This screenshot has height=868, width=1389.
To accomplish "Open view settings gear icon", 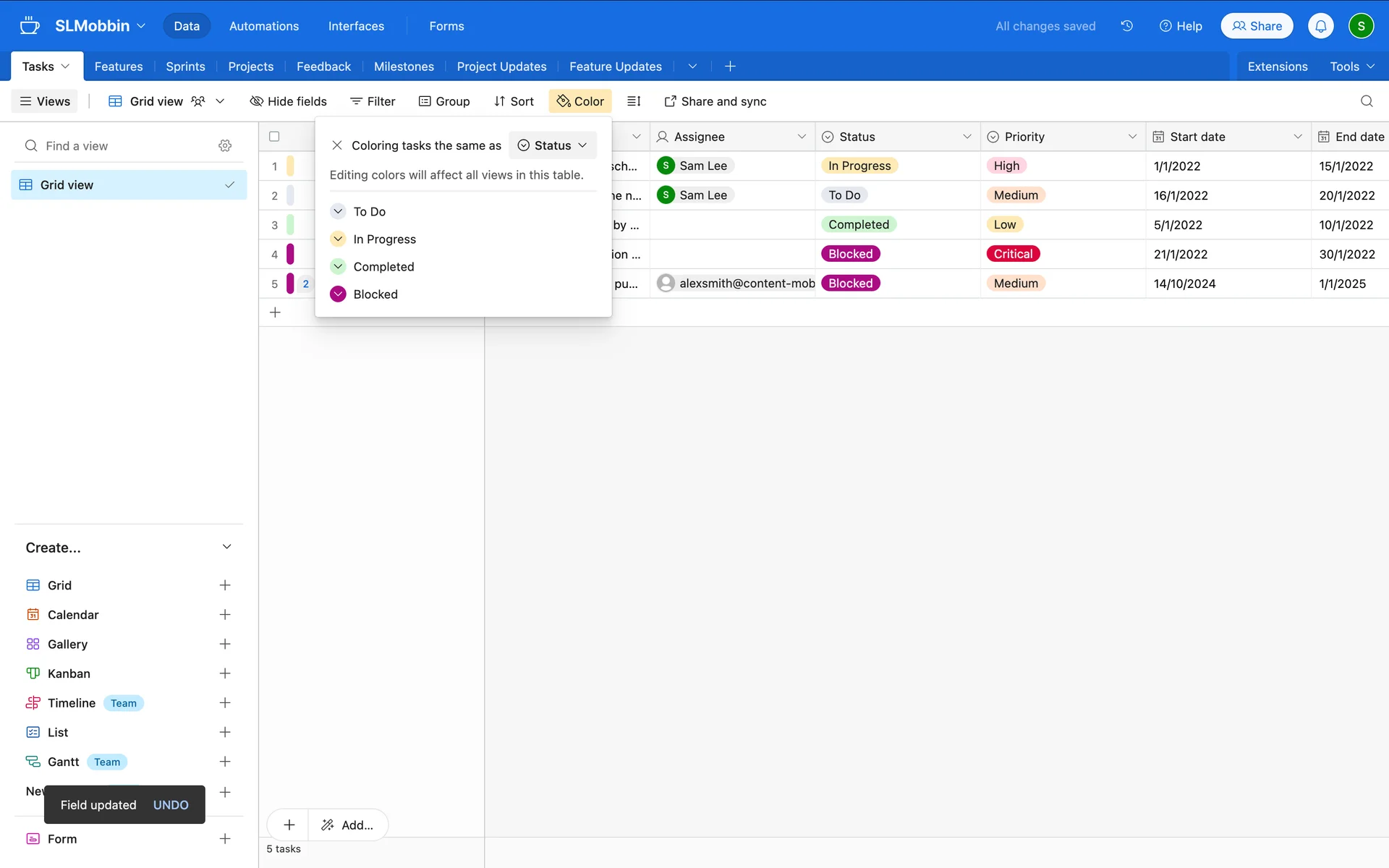I will click(x=225, y=145).
